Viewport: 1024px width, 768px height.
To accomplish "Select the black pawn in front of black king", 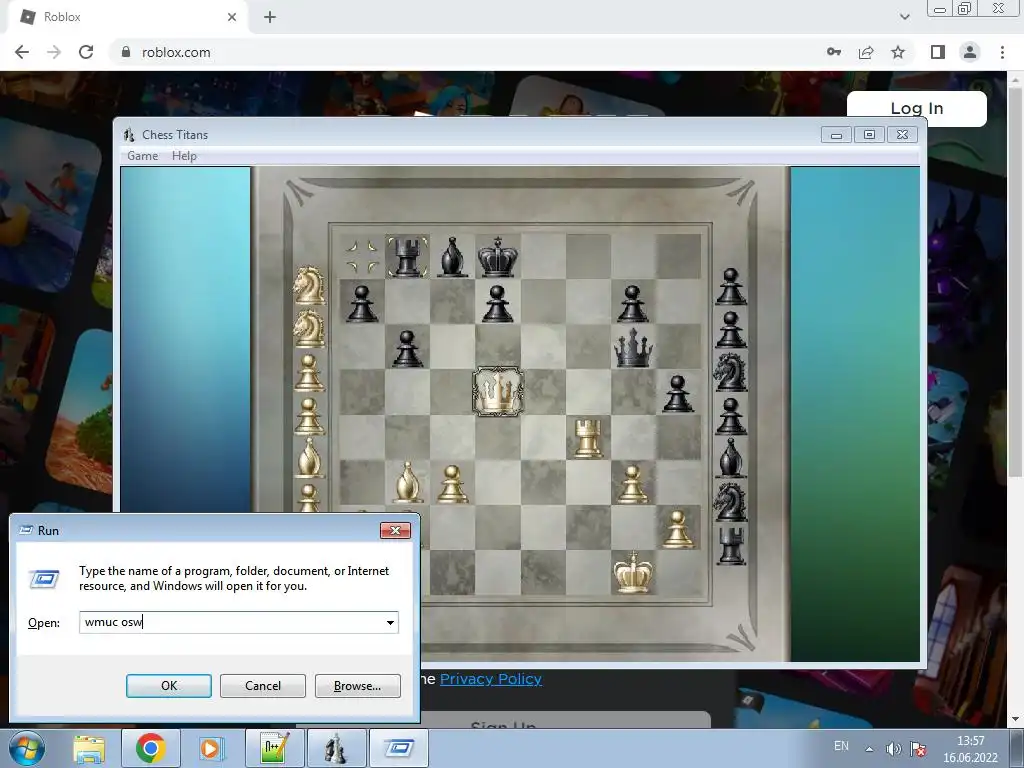I will click(498, 304).
